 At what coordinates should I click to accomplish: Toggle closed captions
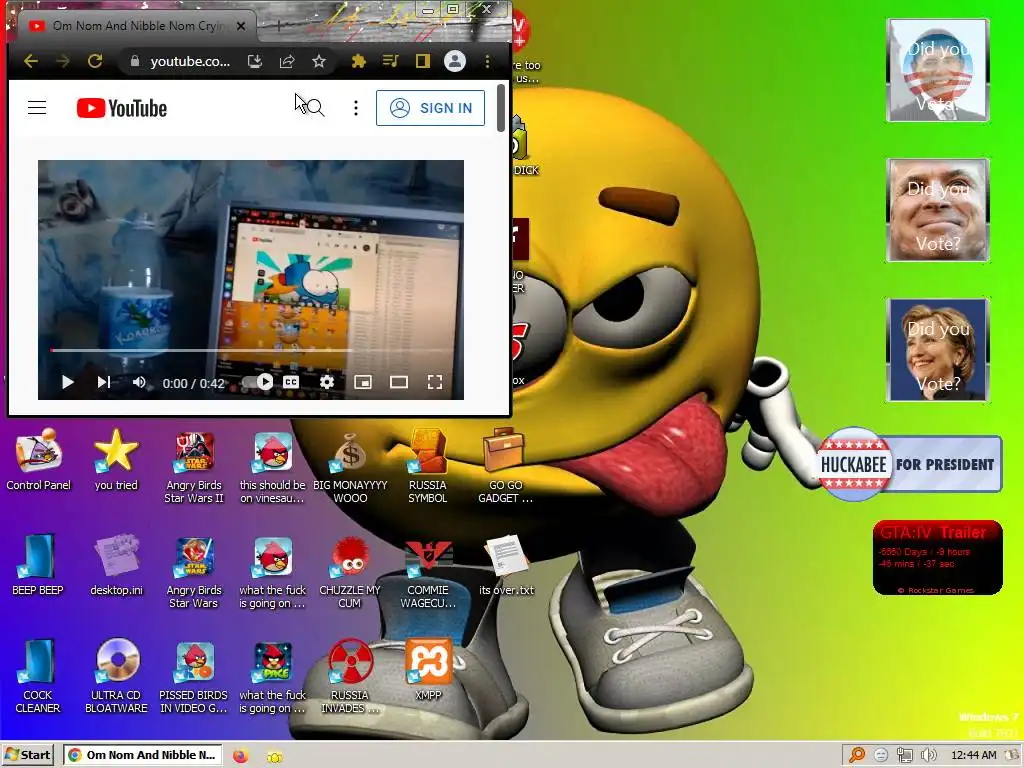(x=291, y=382)
